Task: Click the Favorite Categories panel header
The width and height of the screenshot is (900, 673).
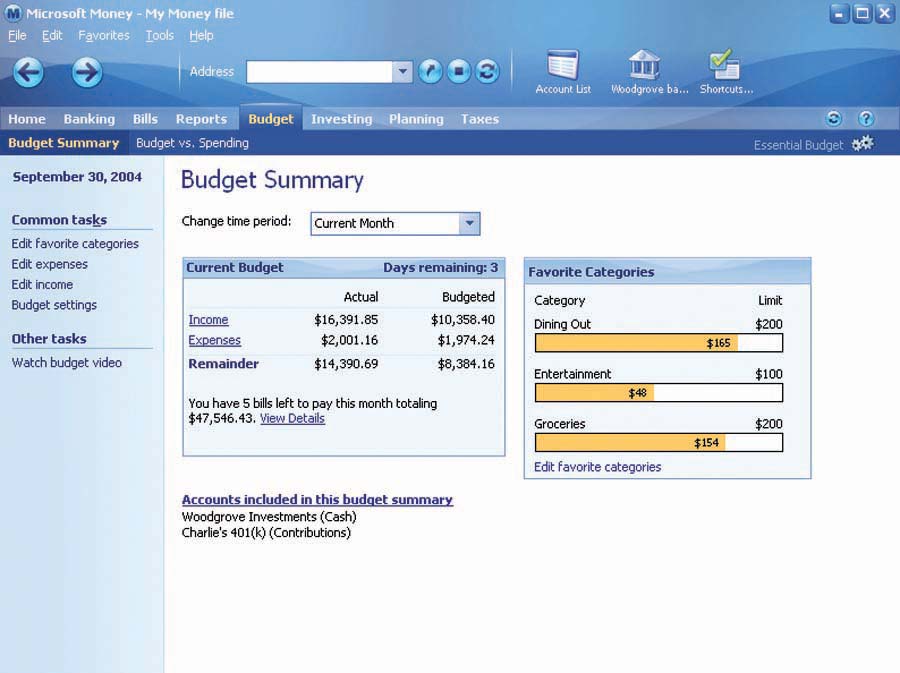Action: point(668,272)
